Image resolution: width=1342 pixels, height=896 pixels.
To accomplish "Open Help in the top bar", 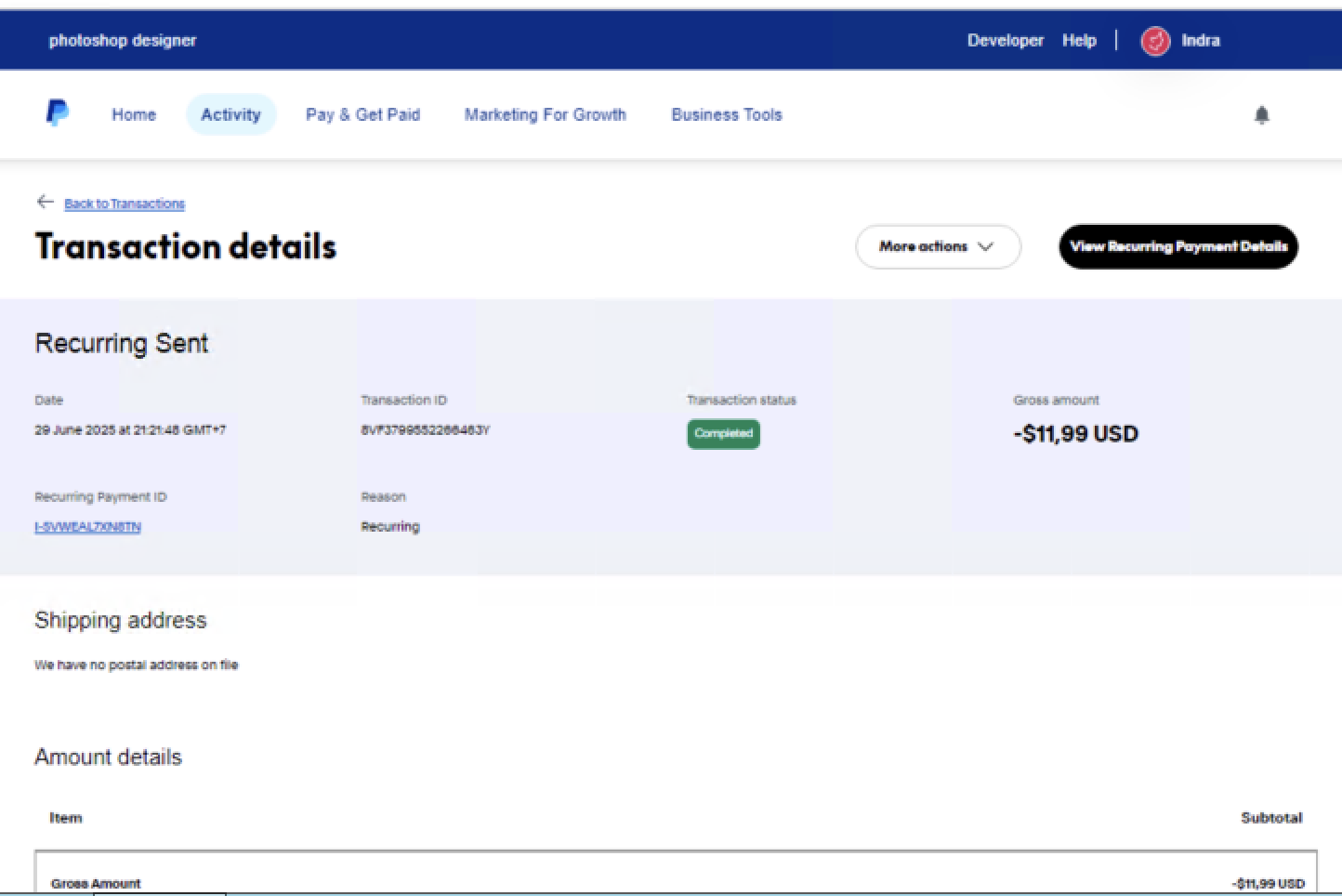I will 1079,41.
